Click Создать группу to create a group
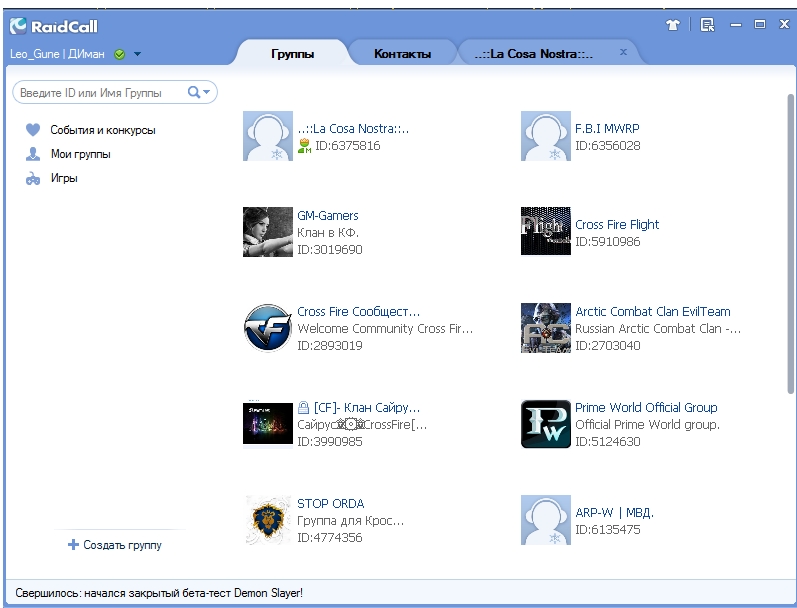 [114, 545]
